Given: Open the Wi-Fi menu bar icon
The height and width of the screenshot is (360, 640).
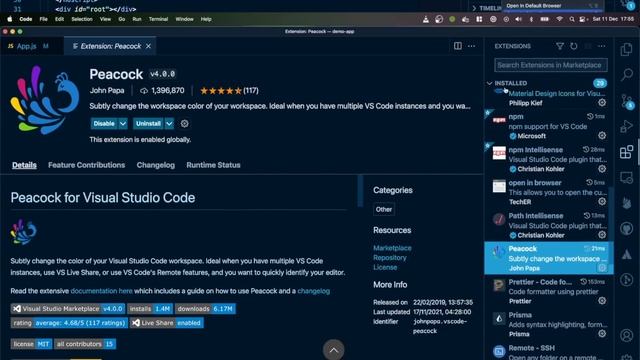Looking at the screenshot, I should pos(560,19).
